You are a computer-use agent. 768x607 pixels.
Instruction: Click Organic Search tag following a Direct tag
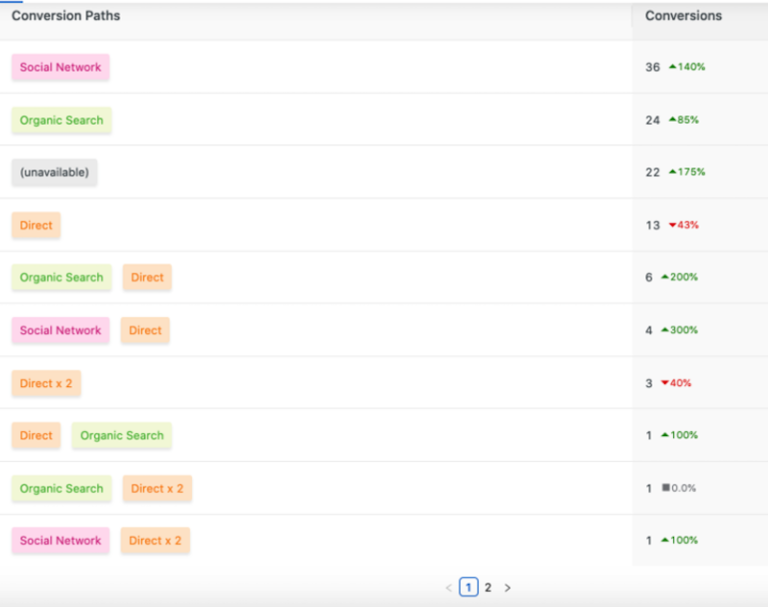[121, 435]
